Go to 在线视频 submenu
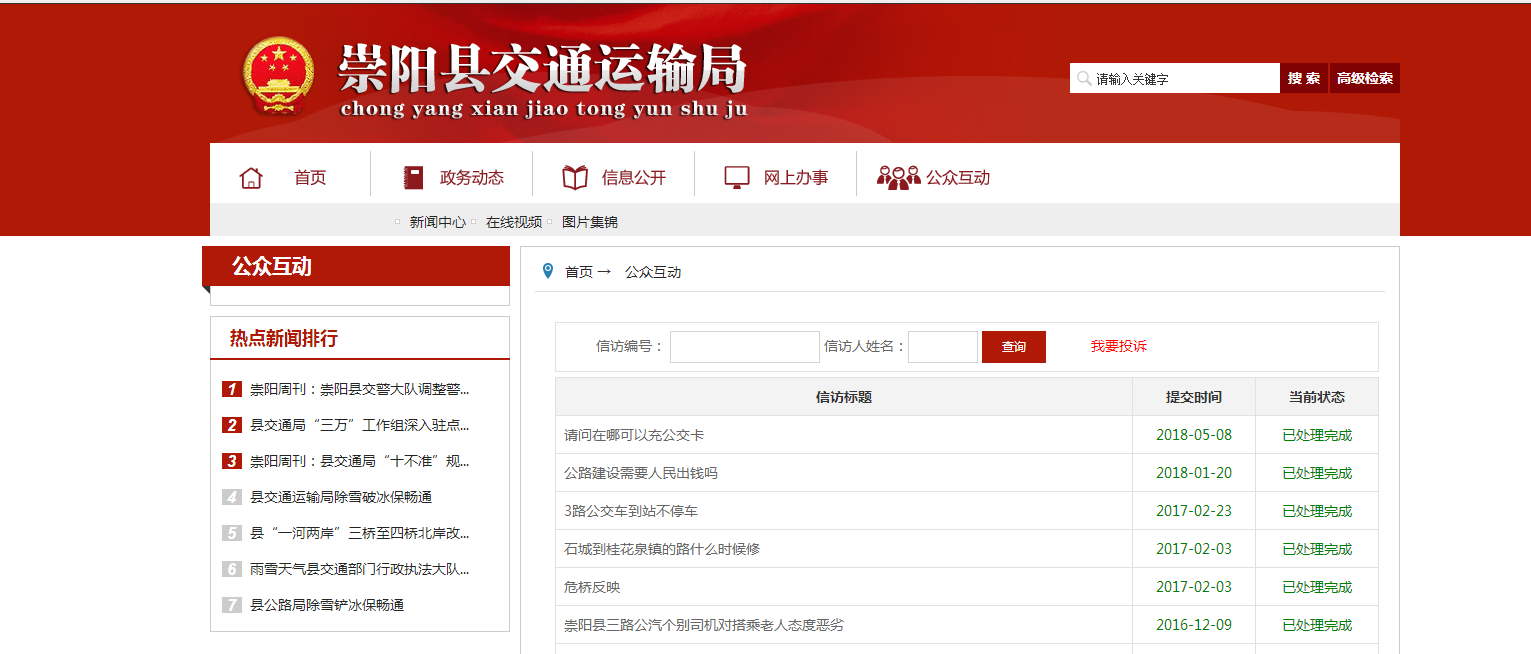The width and height of the screenshot is (1531, 654). [x=514, y=222]
